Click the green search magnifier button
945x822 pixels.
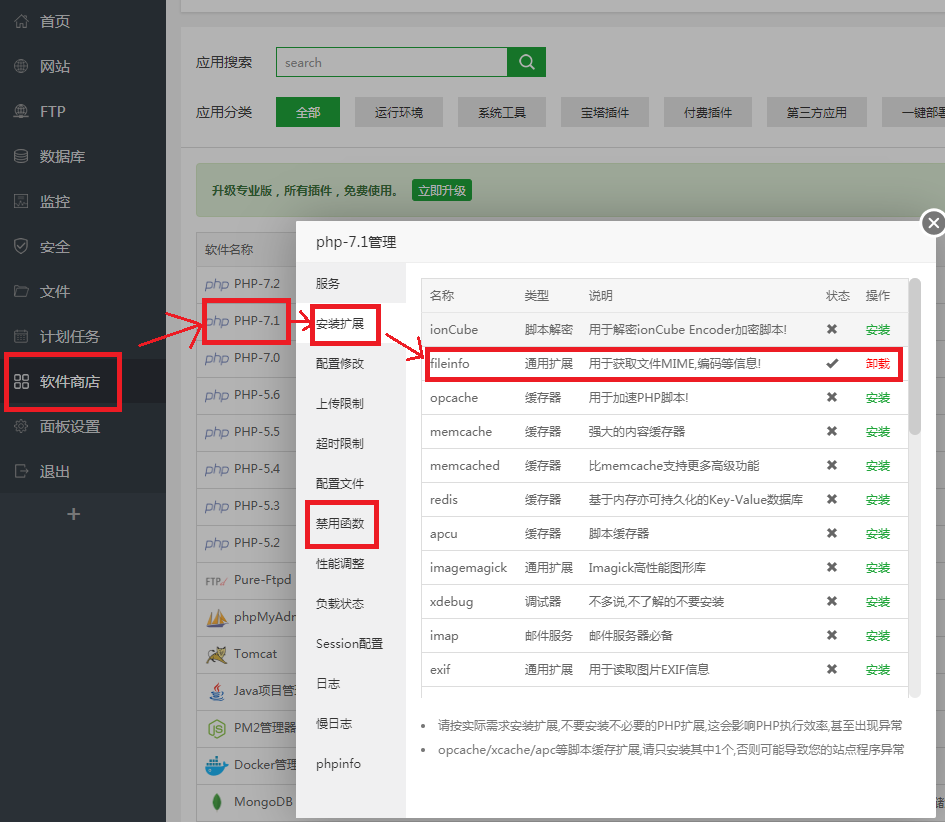point(526,61)
